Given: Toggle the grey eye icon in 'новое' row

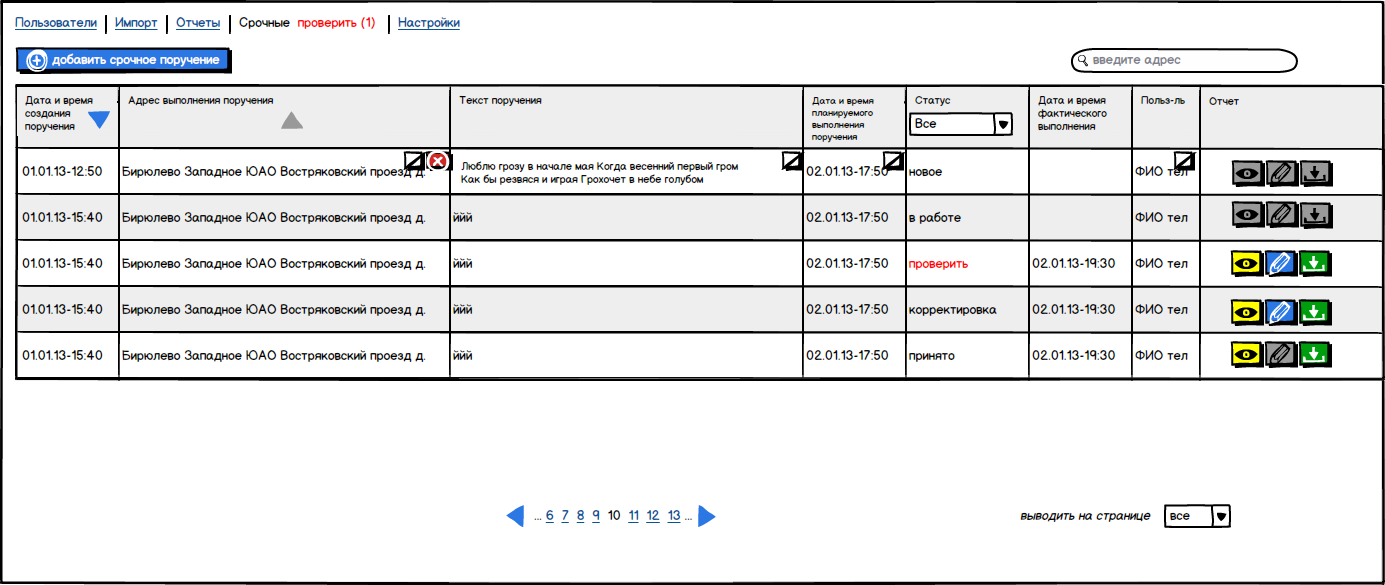Looking at the screenshot, I should (1246, 173).
